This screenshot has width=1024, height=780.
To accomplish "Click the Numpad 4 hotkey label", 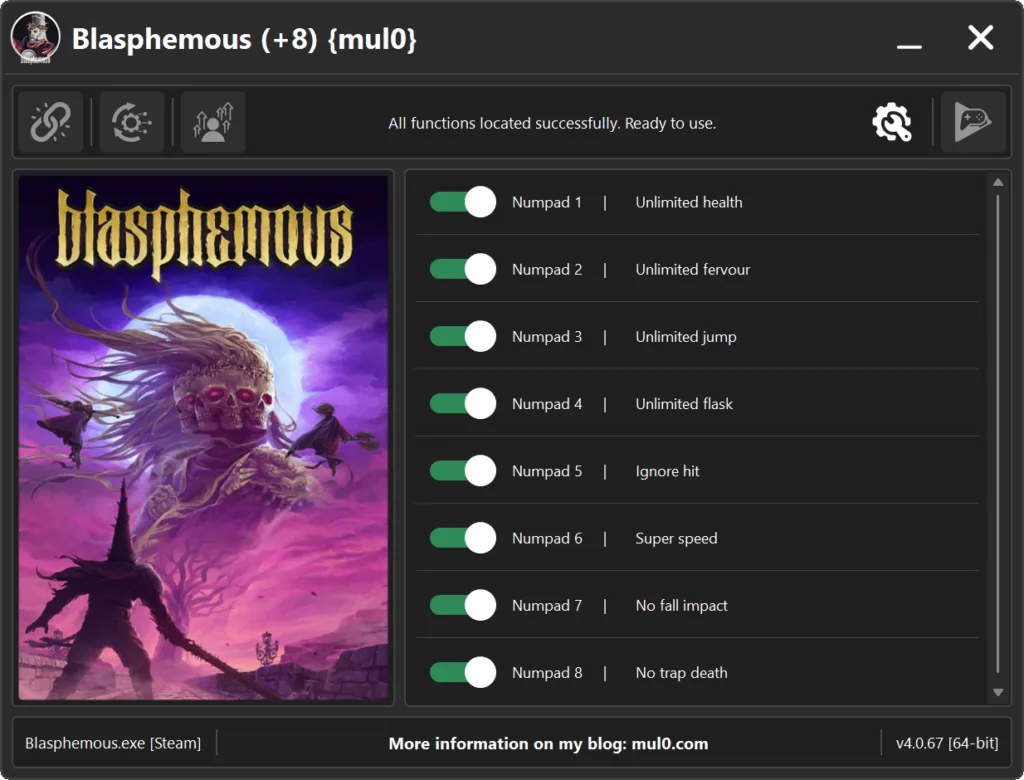I will [547, 404].
